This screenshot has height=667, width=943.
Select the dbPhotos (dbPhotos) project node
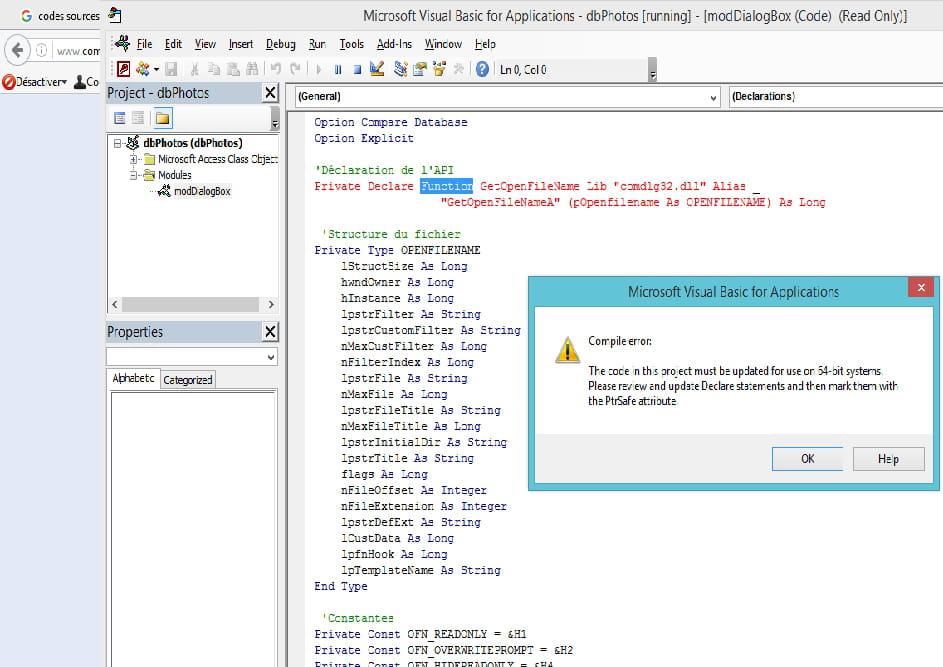coord(193,143)
